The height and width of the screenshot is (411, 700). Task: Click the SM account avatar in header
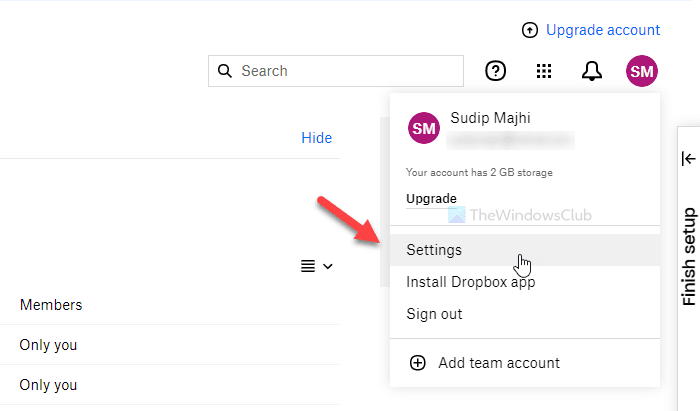[x=642, y=71]
